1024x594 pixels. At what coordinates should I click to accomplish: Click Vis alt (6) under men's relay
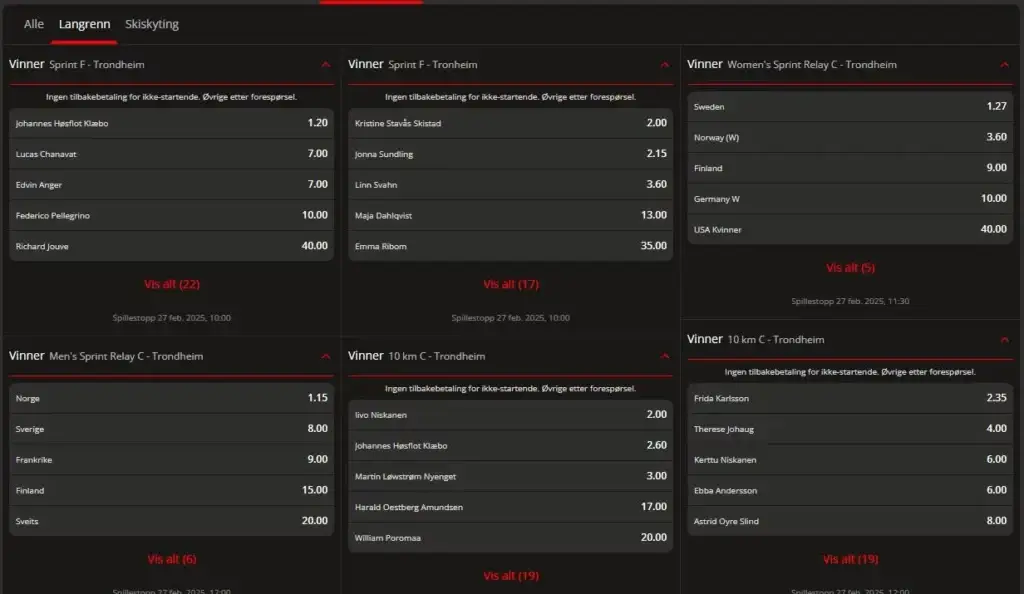click(x=172, y=559)
